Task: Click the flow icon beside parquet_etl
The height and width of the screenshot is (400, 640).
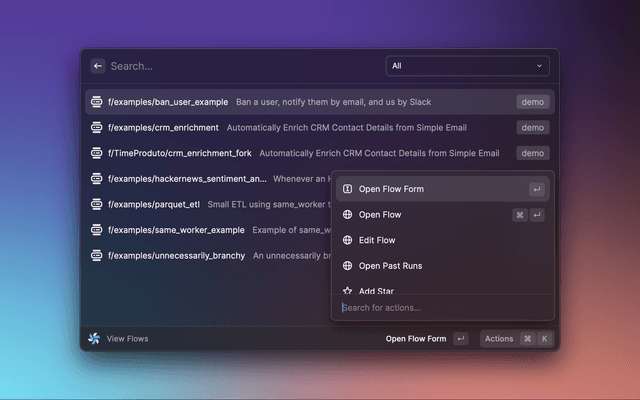Action: (x=96, y=204)
